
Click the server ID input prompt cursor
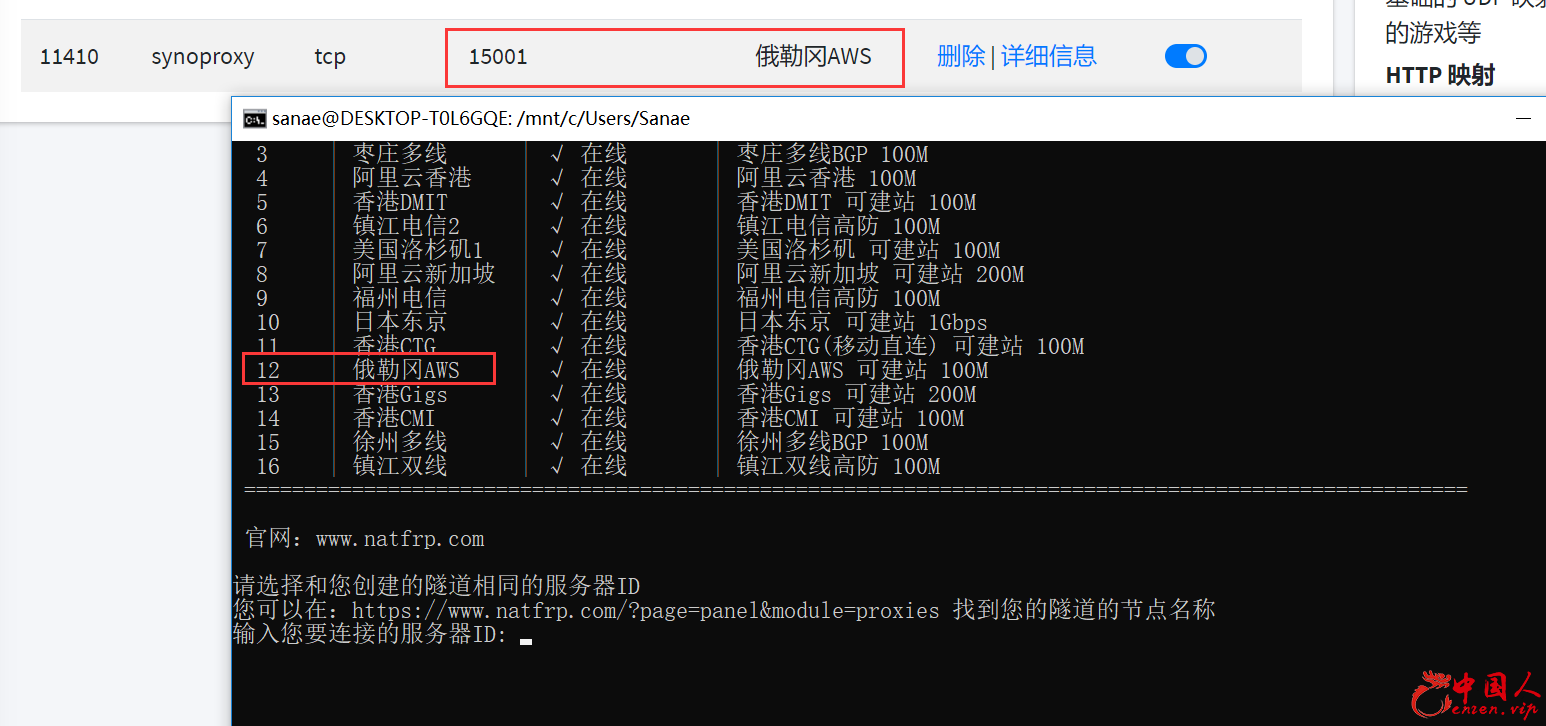[x=526, y=636]
